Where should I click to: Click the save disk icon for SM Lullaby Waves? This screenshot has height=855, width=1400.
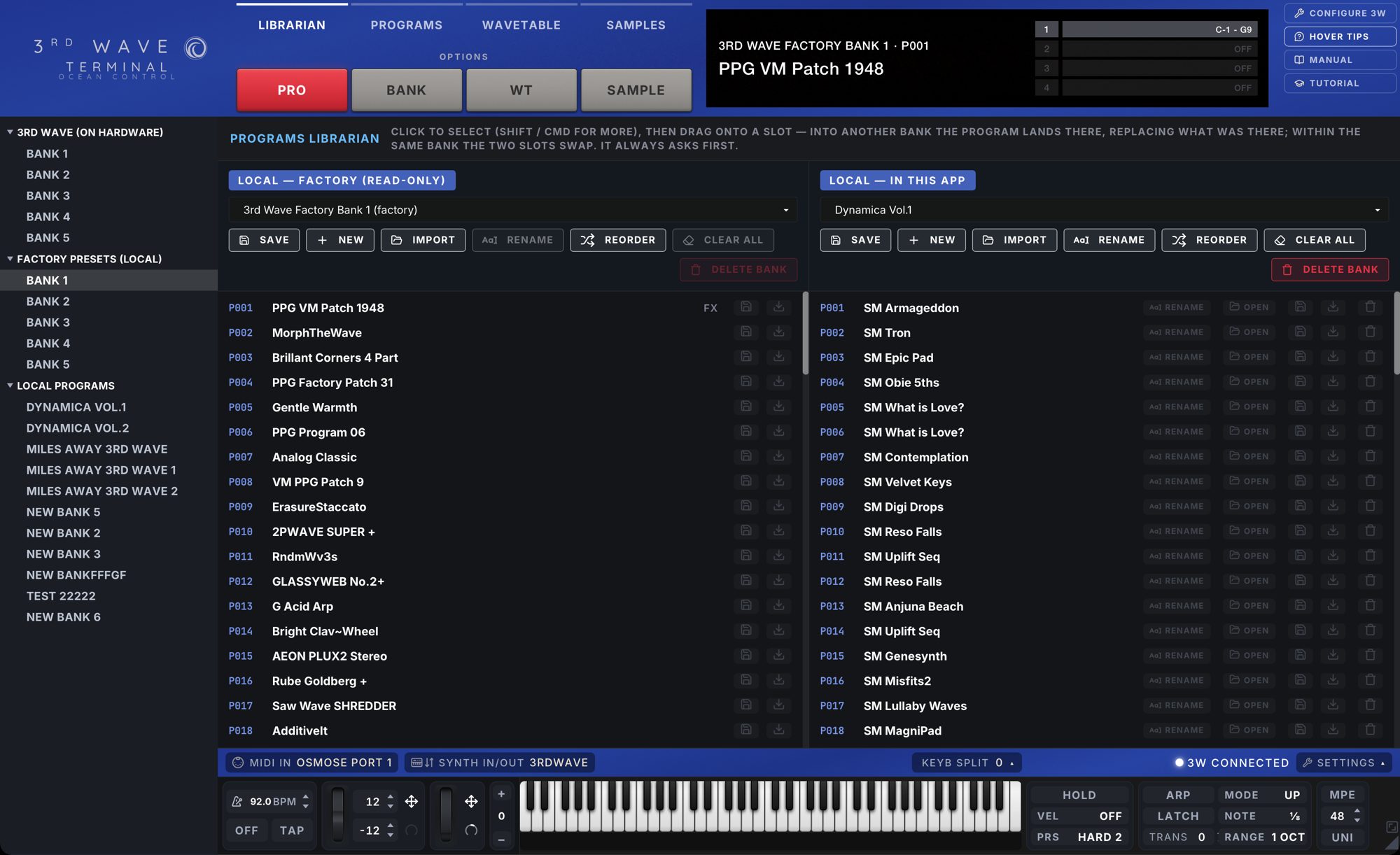1300,705
